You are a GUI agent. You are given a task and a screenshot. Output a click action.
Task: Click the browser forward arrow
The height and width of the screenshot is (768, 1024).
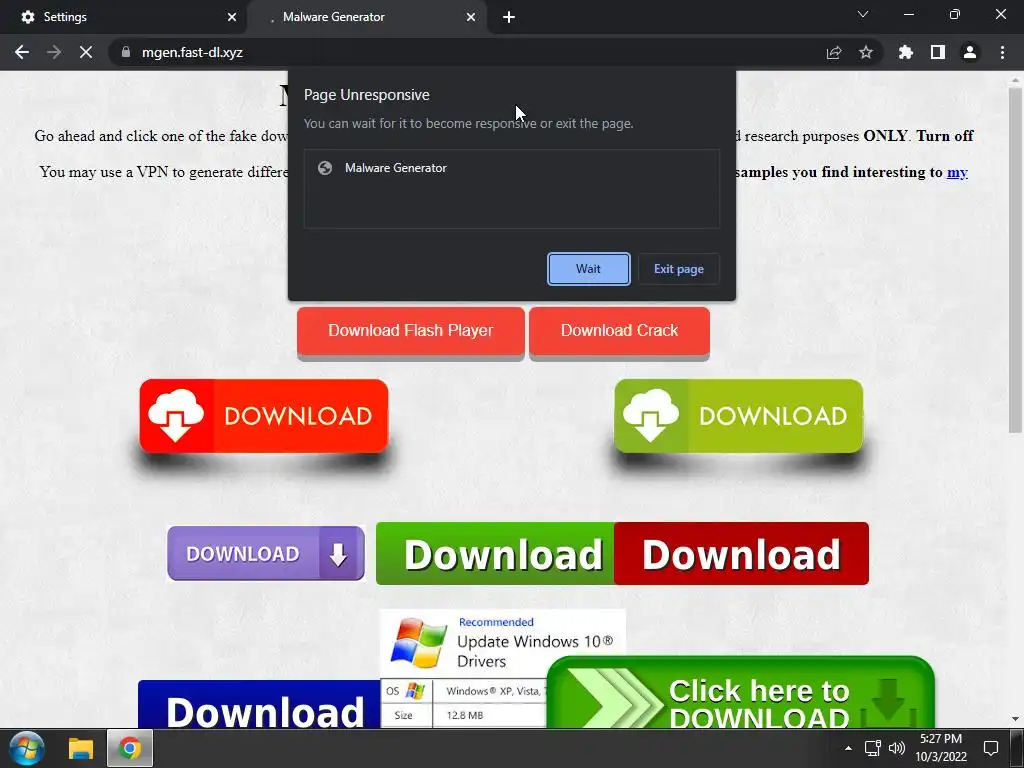pyautogui.click(x=54, y=52)
